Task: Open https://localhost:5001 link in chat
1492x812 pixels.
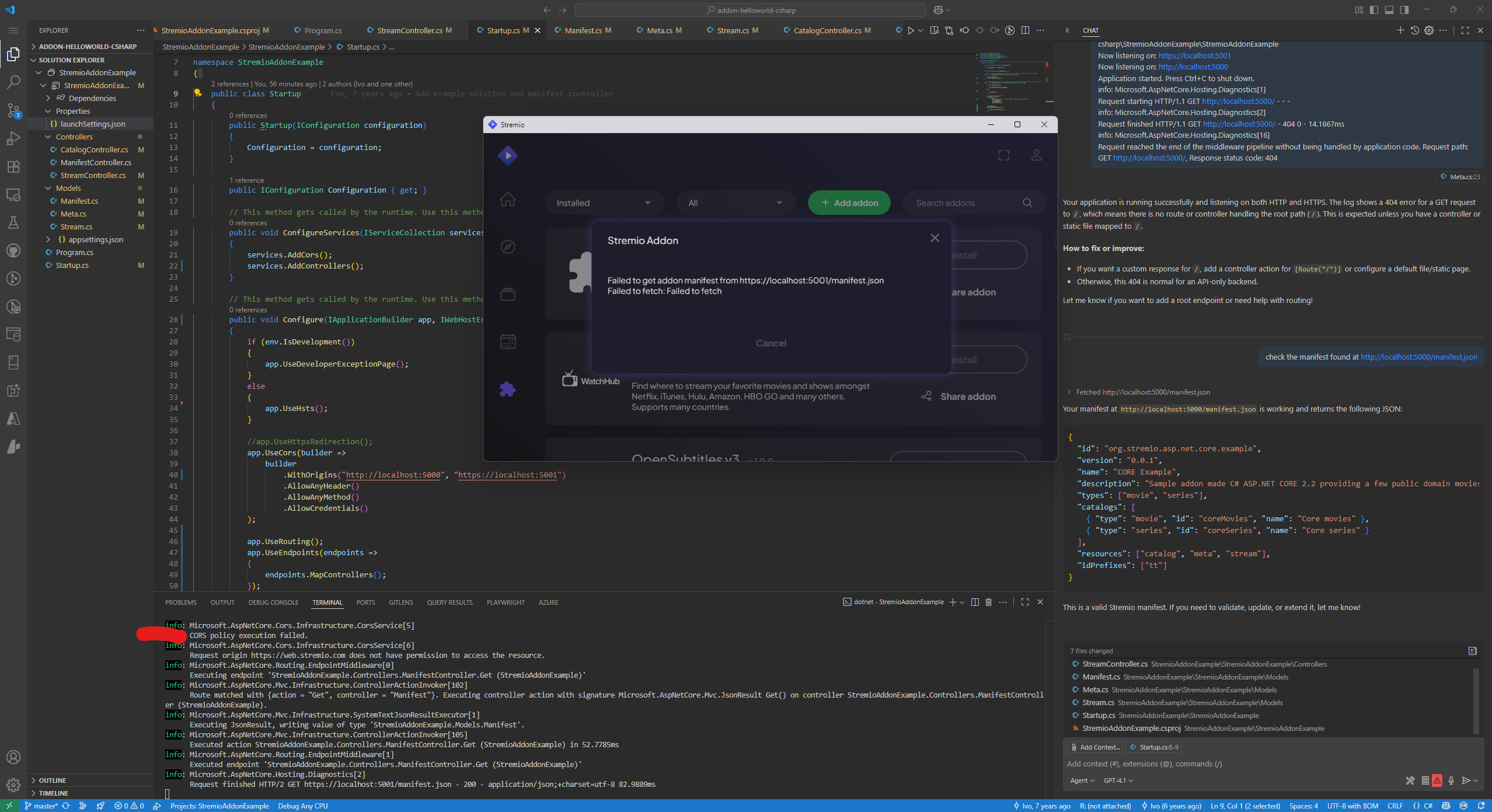Action: pyautogui.click(x=1194, y=55)
